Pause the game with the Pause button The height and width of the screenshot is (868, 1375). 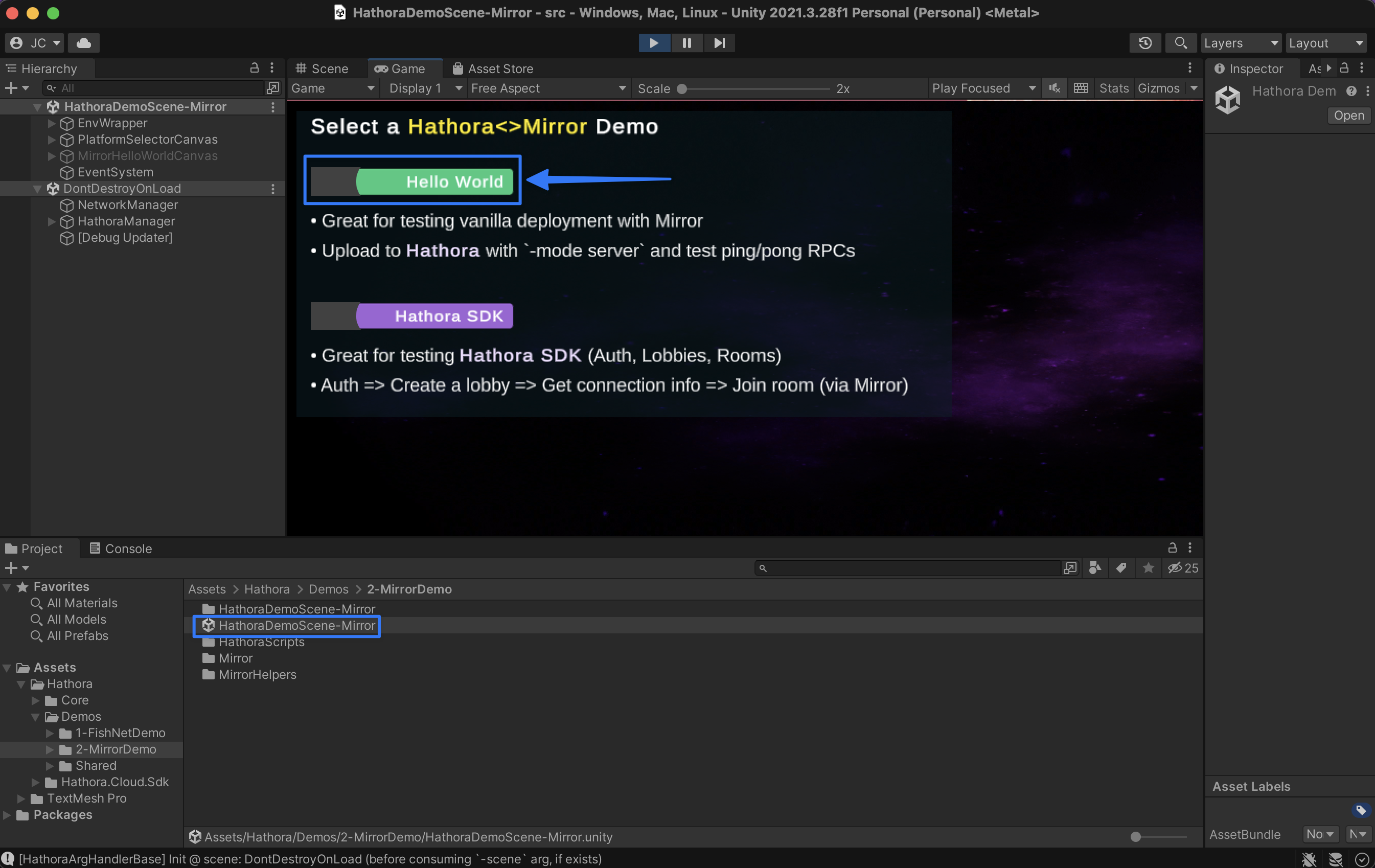point(687,43)
